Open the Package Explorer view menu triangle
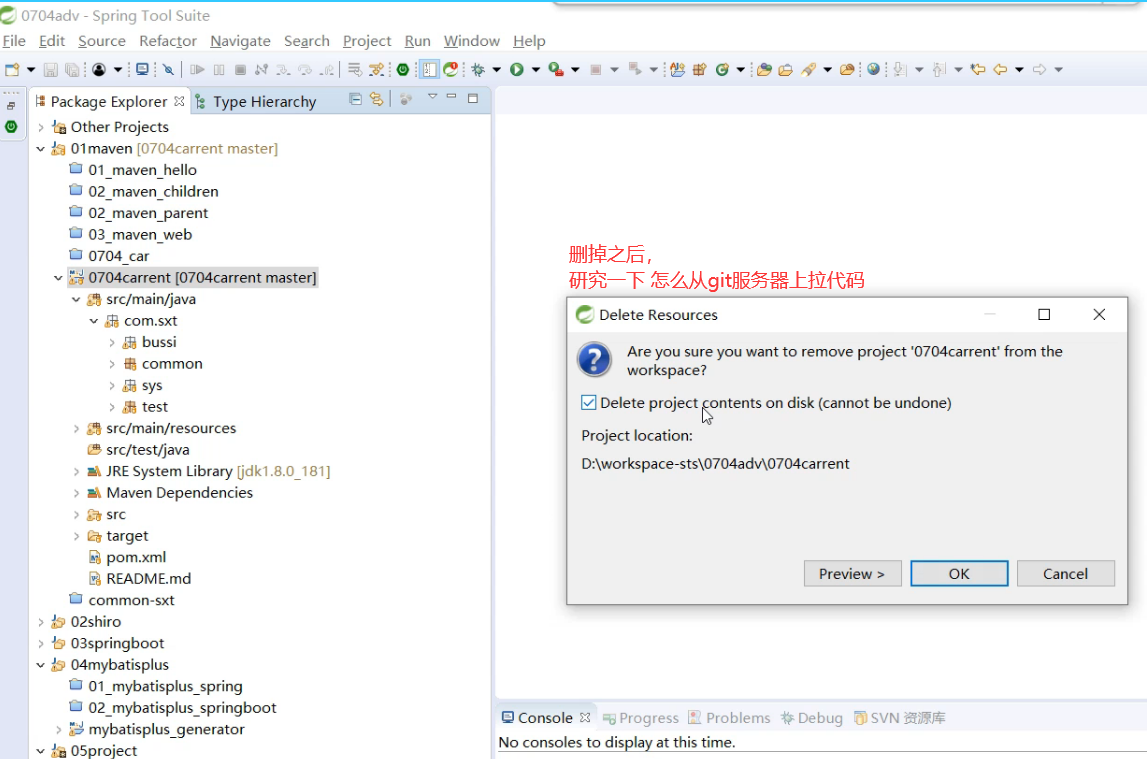 432,97
